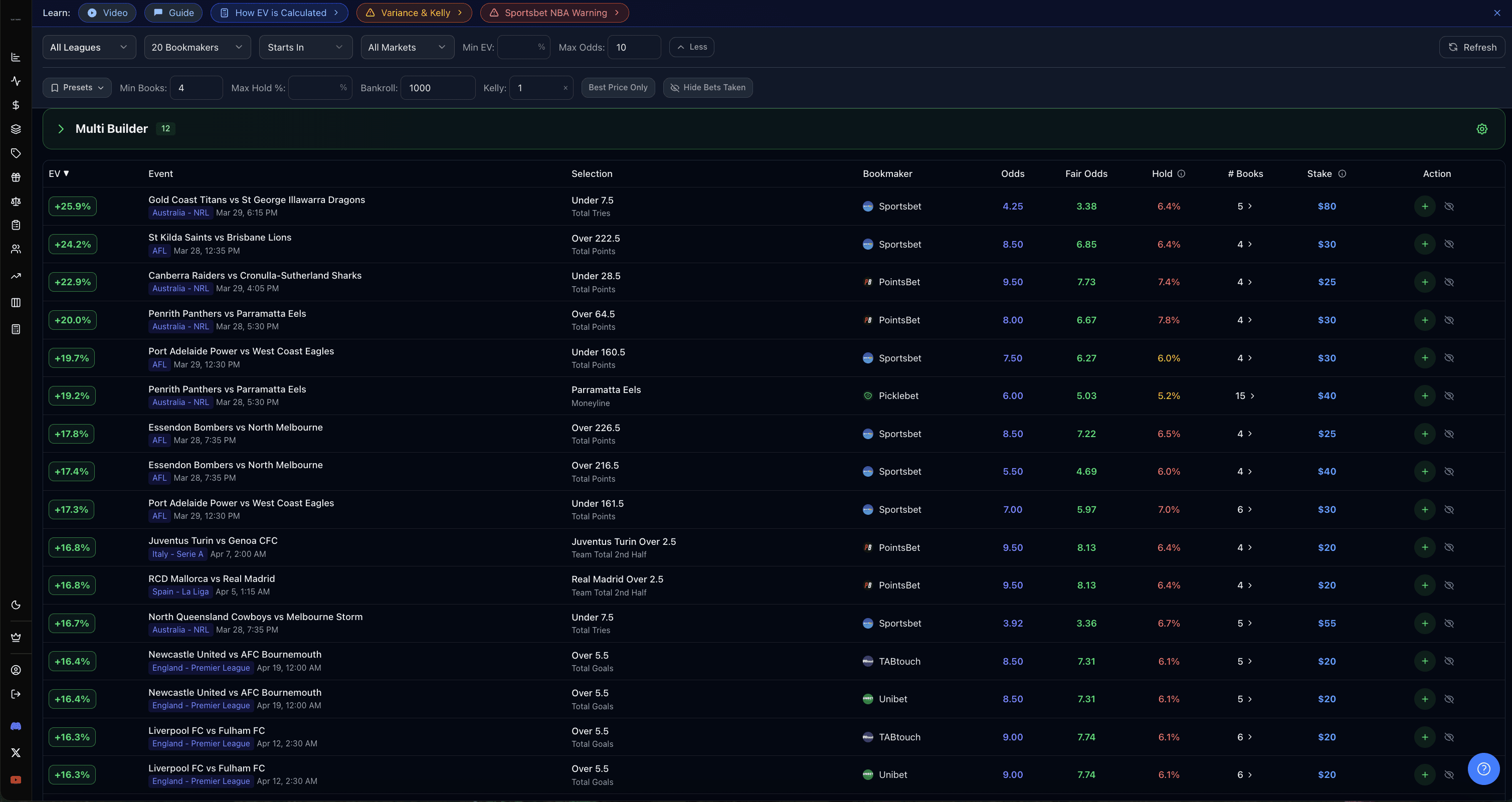
Task: Click the Bankroll input field
Action: tap(437, 88)
